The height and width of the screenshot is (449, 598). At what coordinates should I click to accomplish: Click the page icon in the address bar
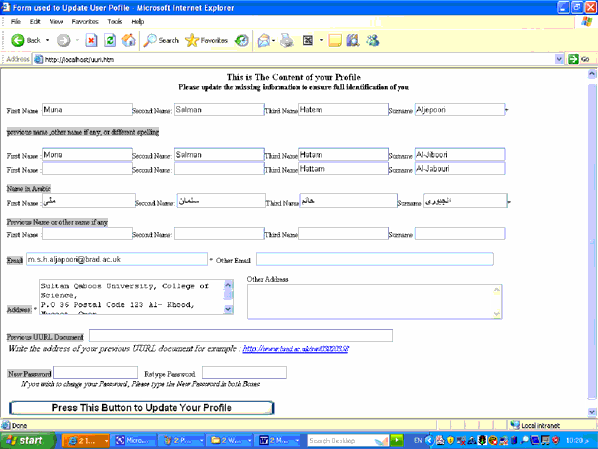(38, 59)
